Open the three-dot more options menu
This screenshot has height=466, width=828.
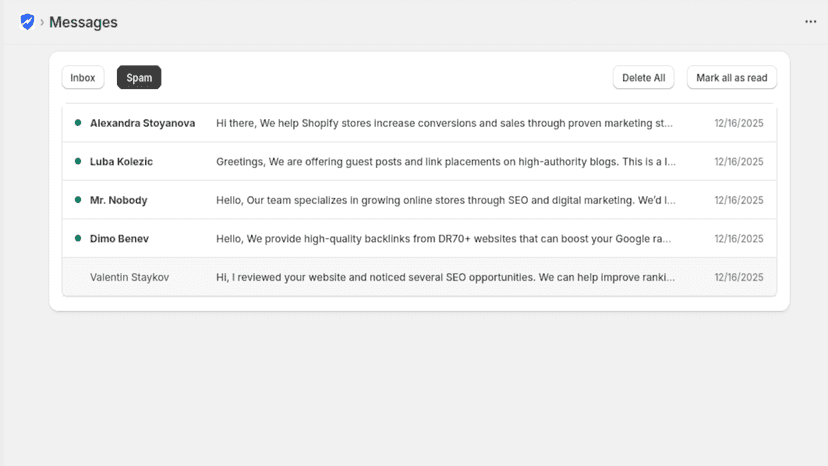tap(811, 22)
